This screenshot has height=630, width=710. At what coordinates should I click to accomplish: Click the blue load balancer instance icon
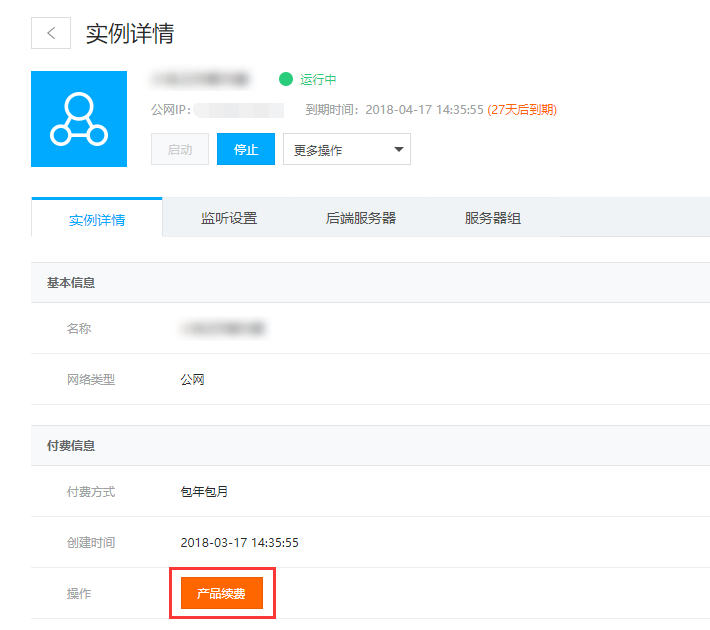[x=79, y=119]
